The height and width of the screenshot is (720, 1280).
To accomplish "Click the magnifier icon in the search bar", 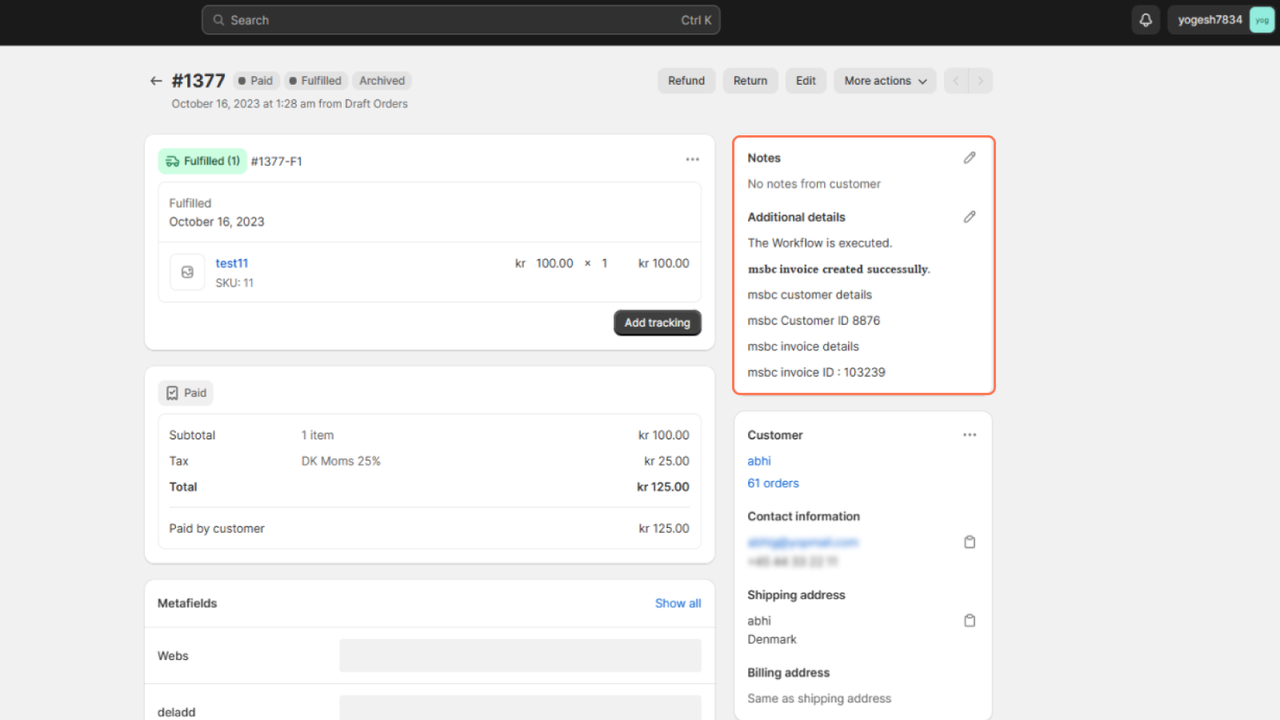I will [x=219, y=20].
